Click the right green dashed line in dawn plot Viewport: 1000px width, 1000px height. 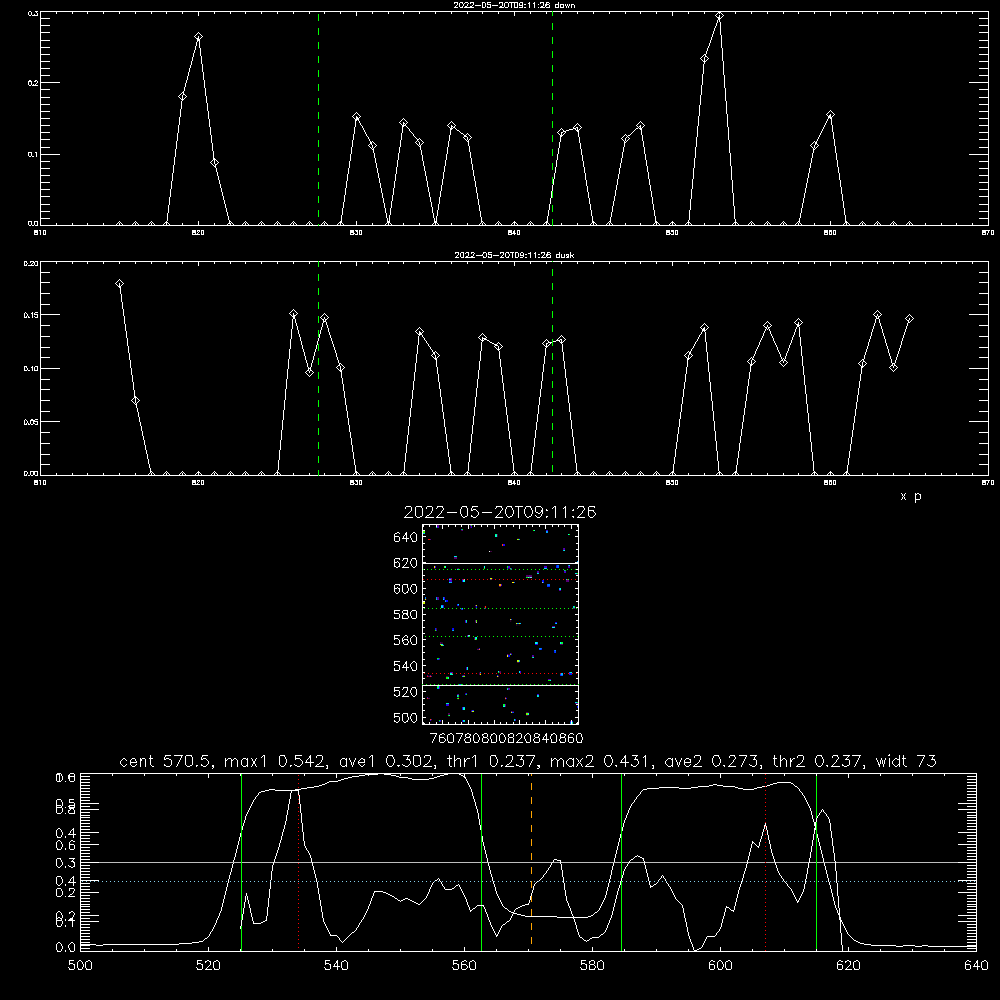pyautogui.click(x=552, y=118)
